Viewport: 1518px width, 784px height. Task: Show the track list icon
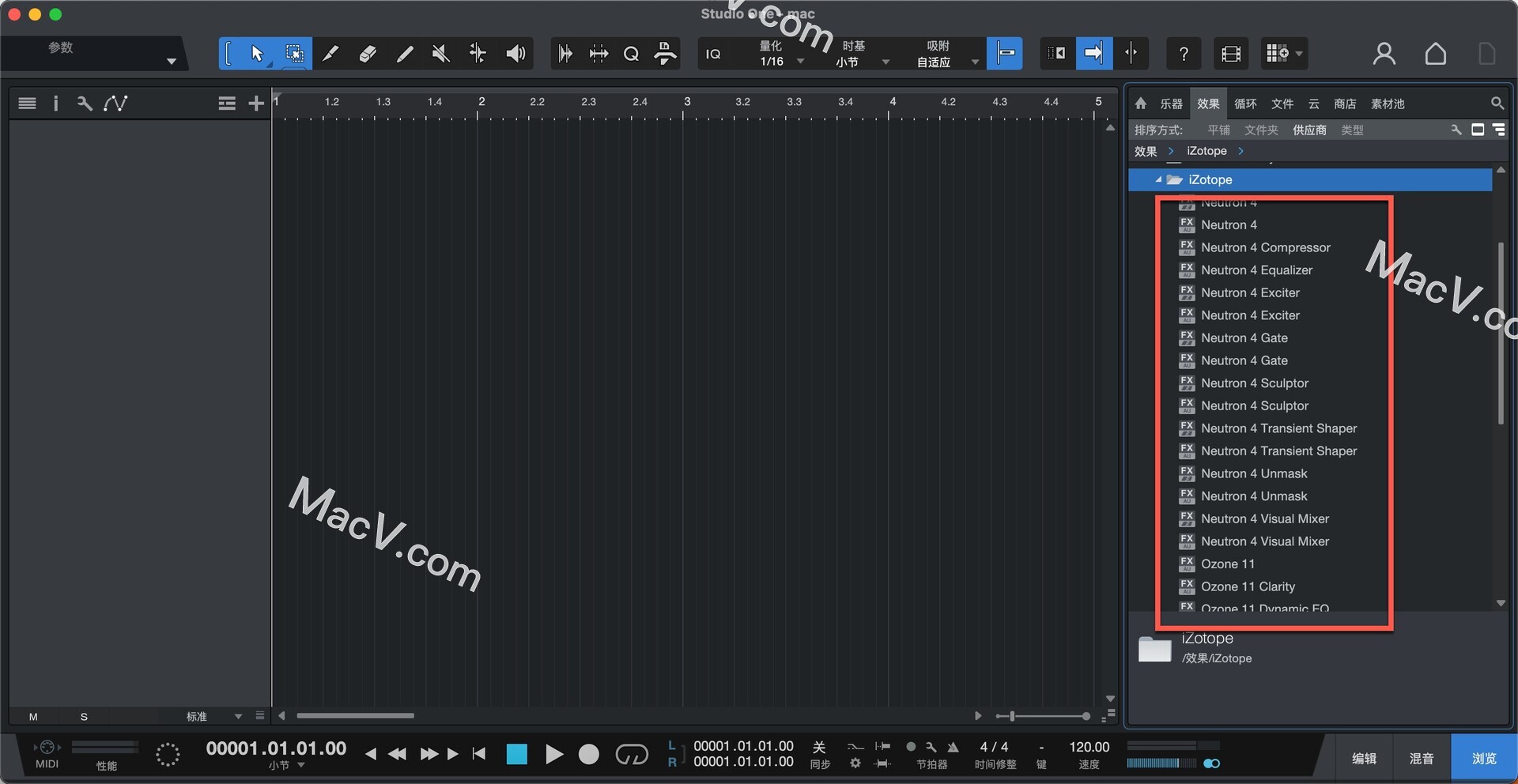27,104
